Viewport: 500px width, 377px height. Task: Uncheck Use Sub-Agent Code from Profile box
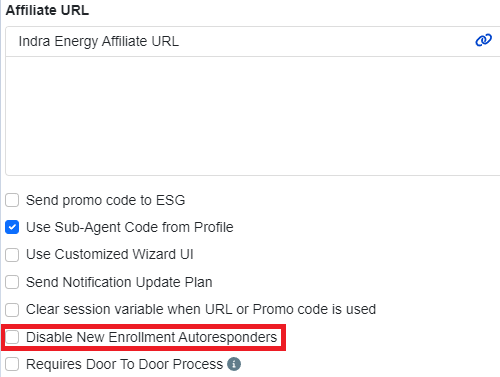point(12,227)
